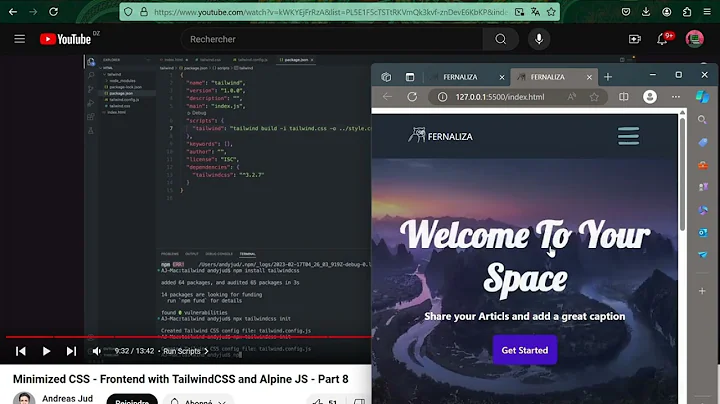The image size is (720, 404).
Task: Open Edge tab actions menu icon
Action: point(410,77)
